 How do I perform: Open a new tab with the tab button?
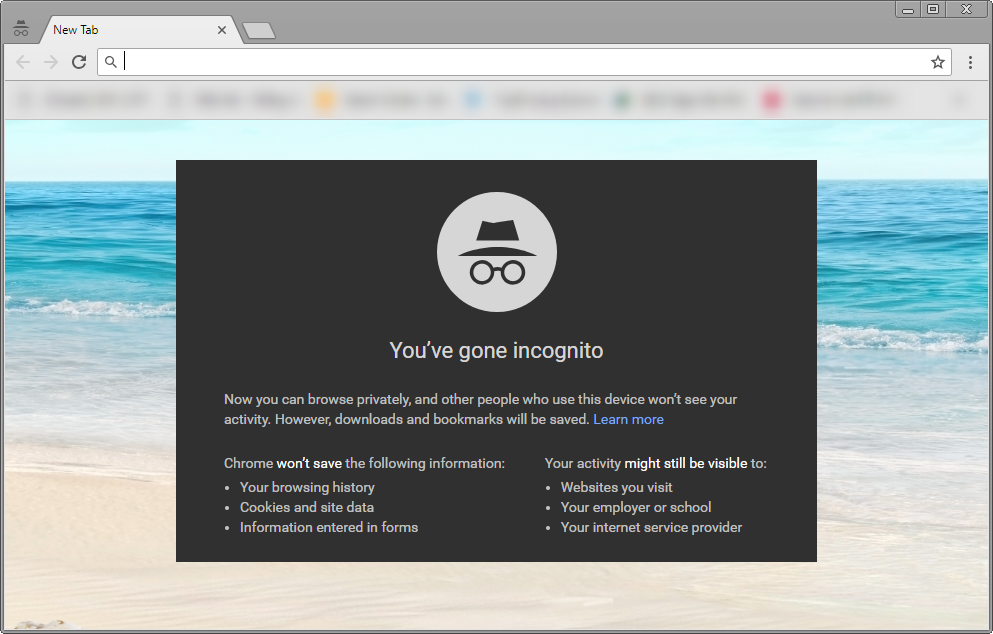[x=259, y=30]
